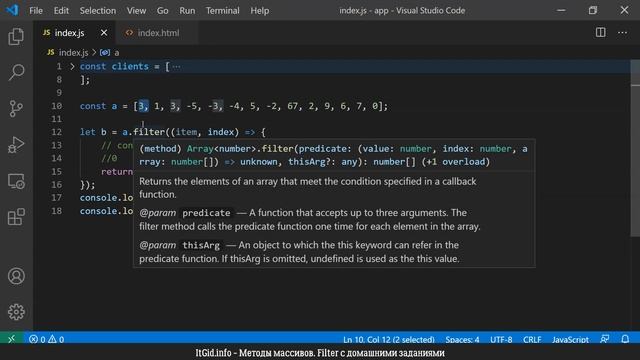Open the index.js breadcrumb dropdown
The image size is (640, 360).
click(x=73, y=53)
